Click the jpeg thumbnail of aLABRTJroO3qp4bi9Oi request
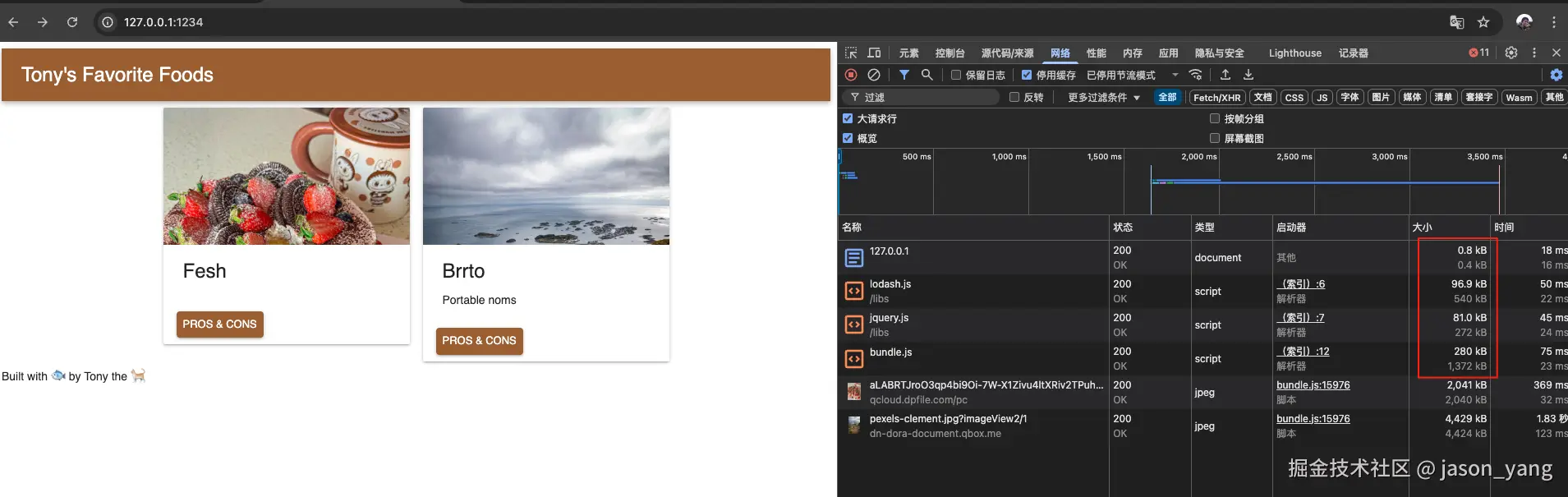The height and width of the screenshot is (497, 1568). (854, 393)
